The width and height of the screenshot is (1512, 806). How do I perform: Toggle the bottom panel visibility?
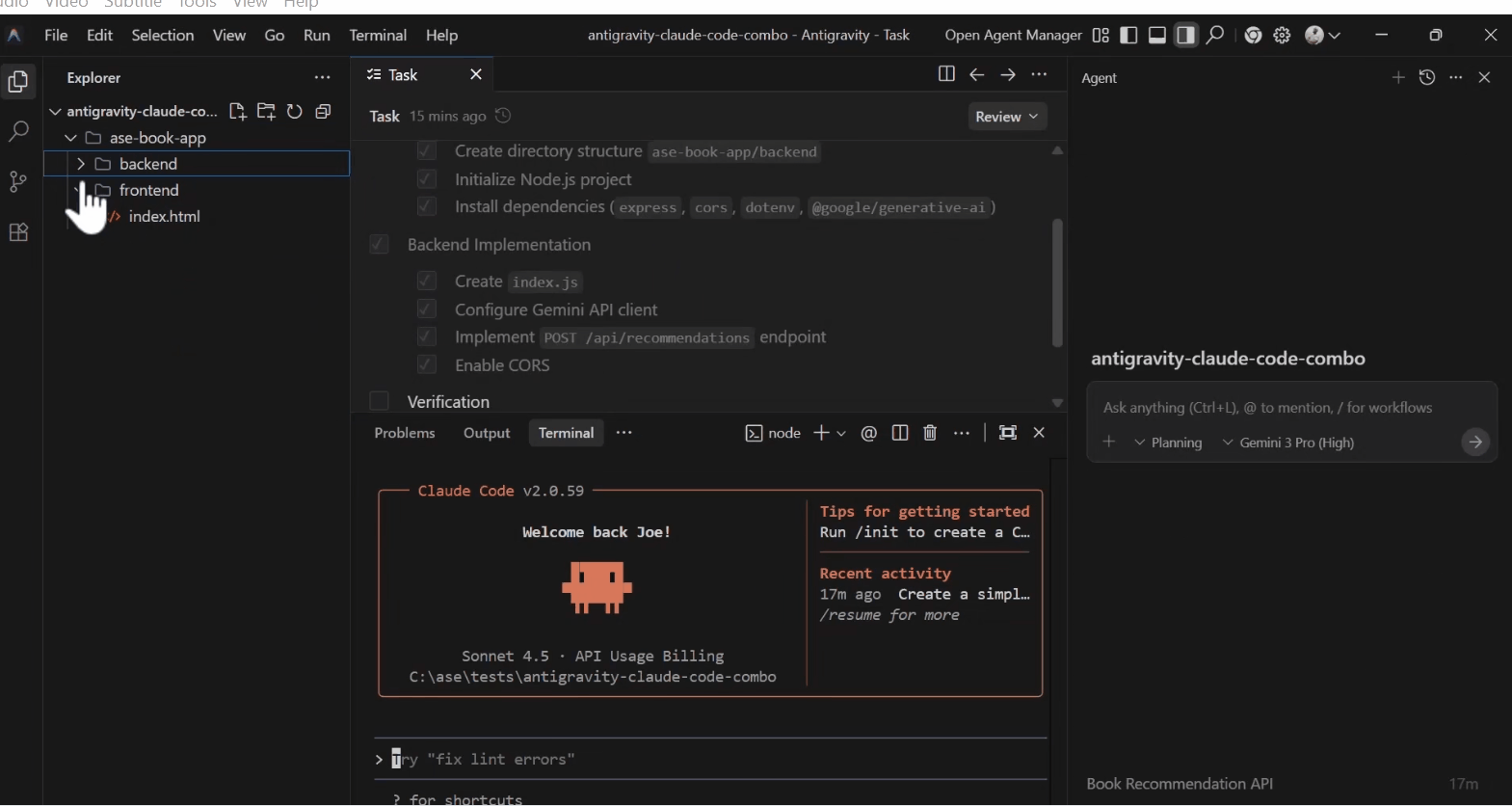[1157, 36]
